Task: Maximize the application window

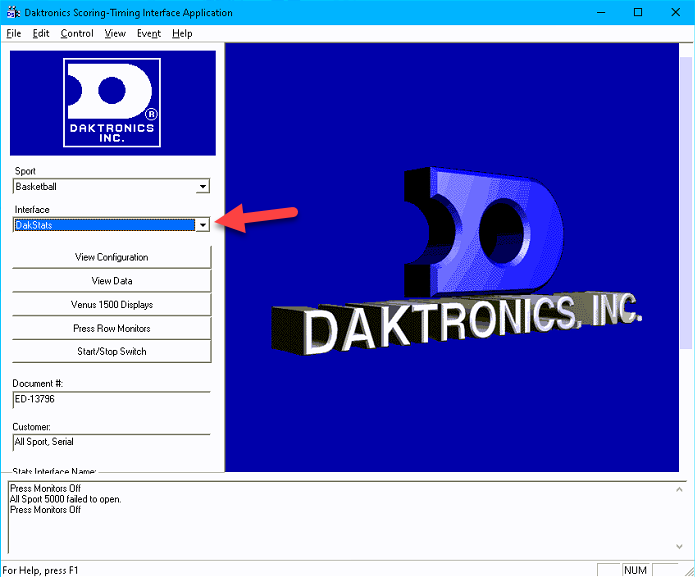Action: tap(637, 13)
